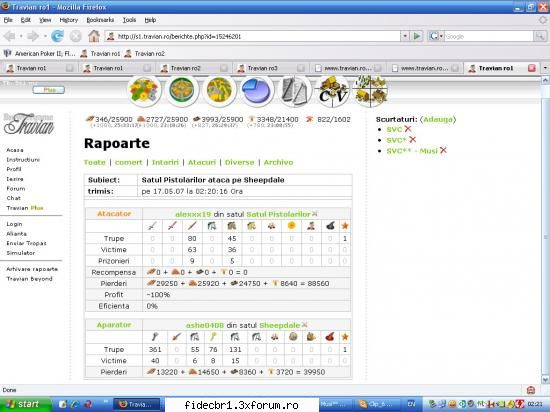550x412 pixels.
Task: Open Travian Beyond sidebar link
Action: click(29, 279)
